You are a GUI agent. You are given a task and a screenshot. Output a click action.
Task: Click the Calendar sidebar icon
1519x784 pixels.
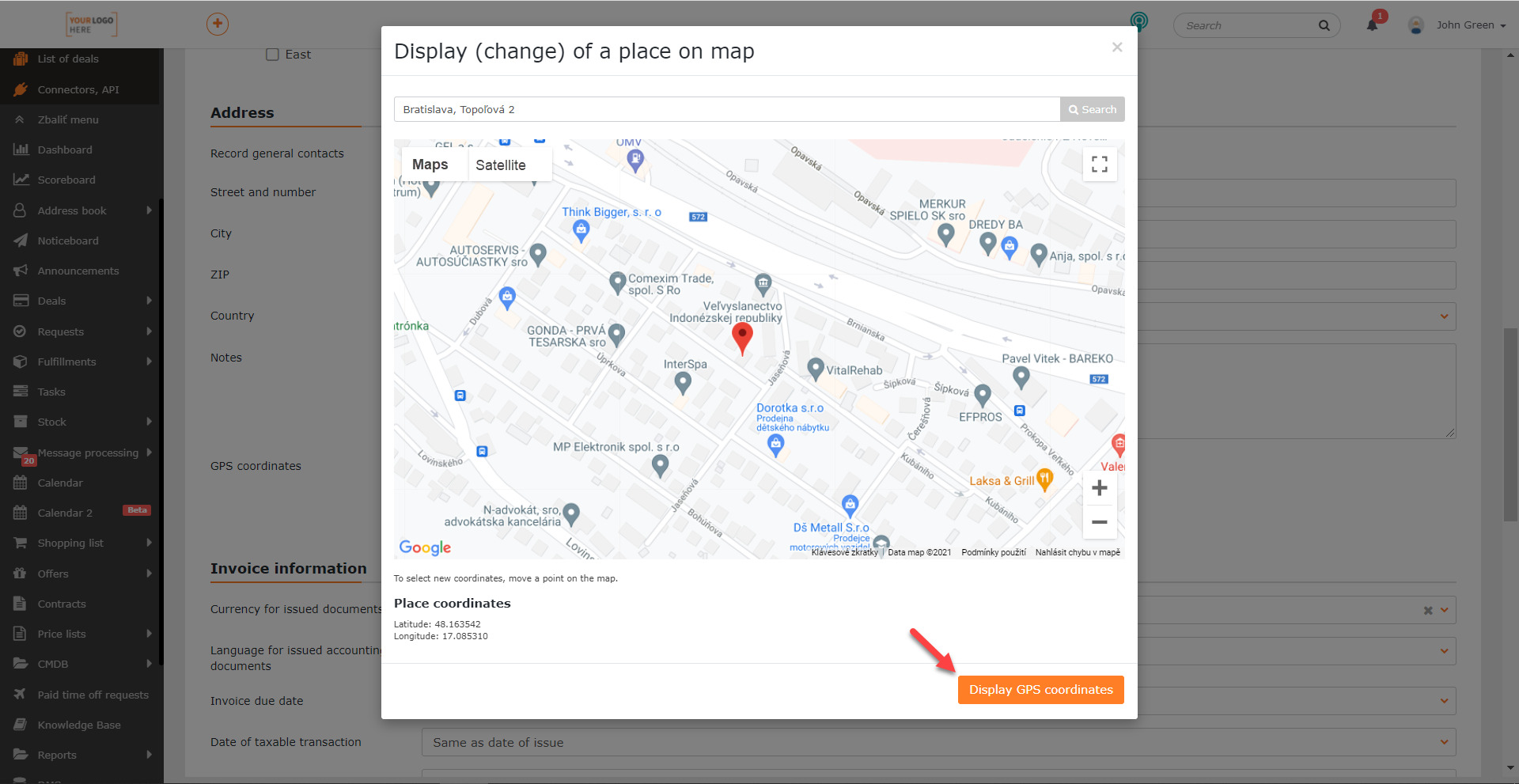pyautogui.click(x=21, y=483)
